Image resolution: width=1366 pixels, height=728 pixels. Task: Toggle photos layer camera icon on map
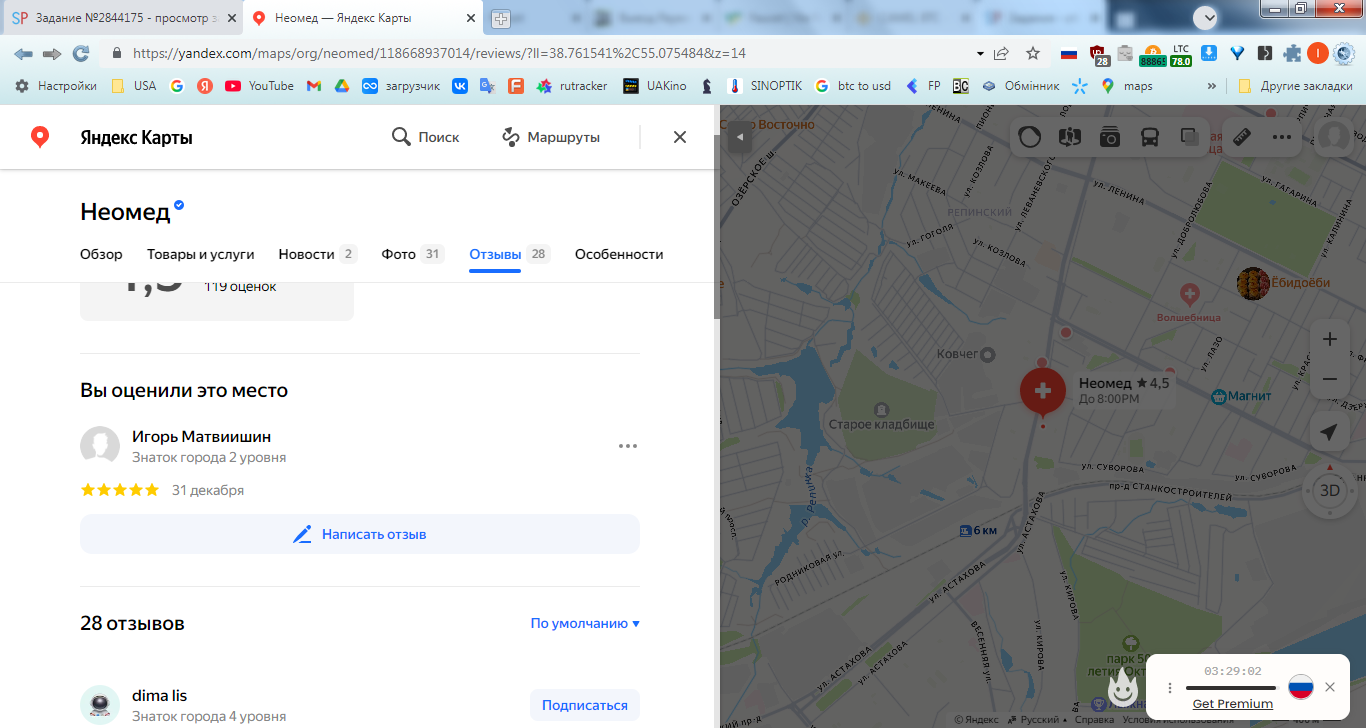click(x=1109, y=137)
